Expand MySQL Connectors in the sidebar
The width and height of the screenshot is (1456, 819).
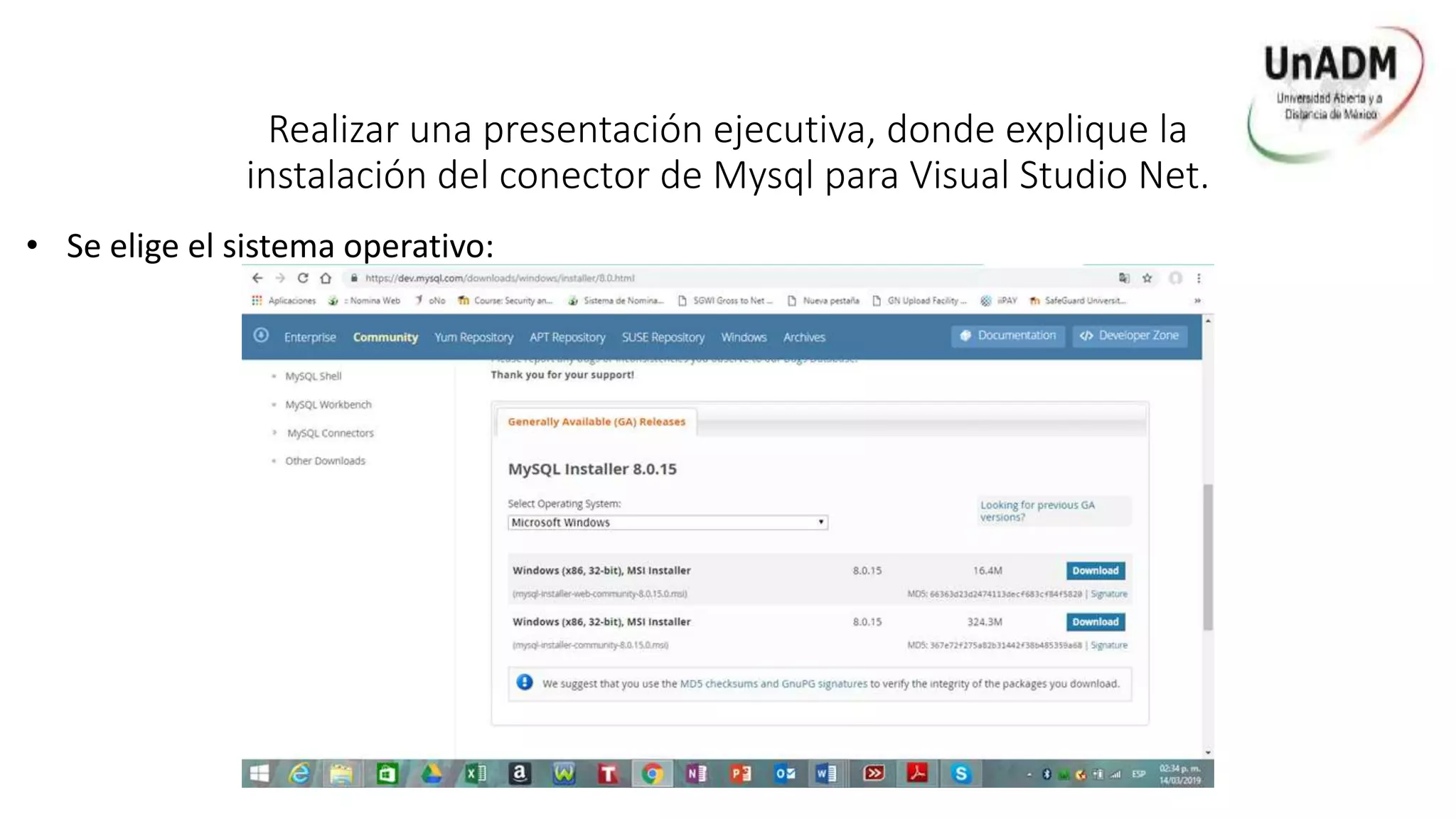[x=330, y=433]
